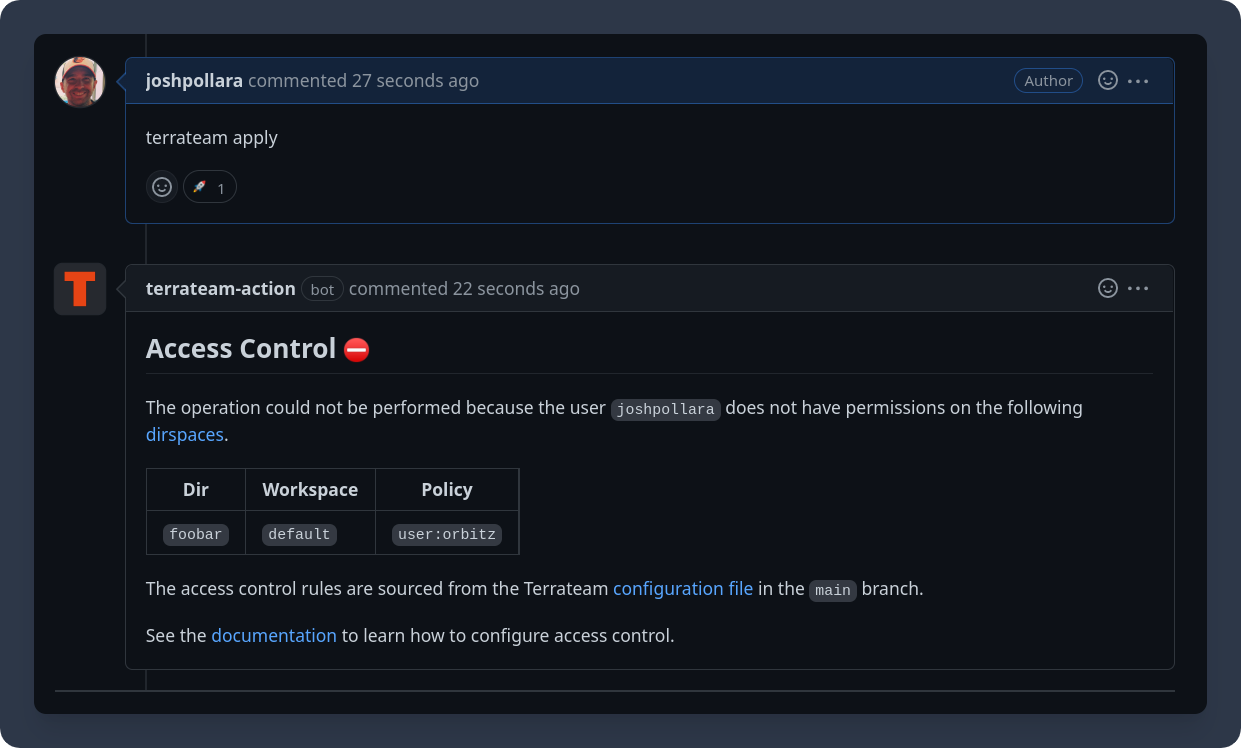
Task: Follow the dirspaces link
Action: [x=185, y=435]
